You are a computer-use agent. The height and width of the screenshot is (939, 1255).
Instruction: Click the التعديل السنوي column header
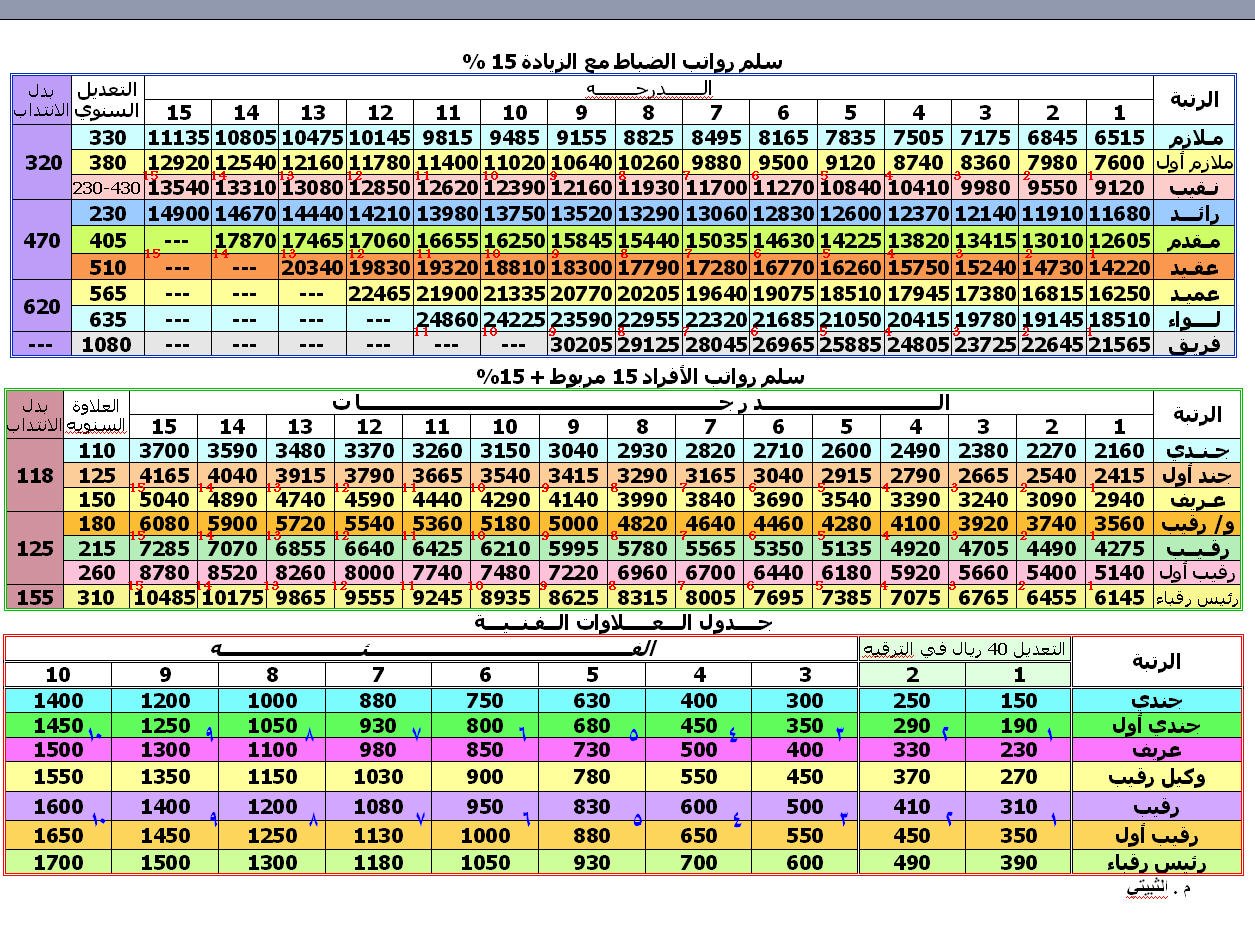pos(108,99)
